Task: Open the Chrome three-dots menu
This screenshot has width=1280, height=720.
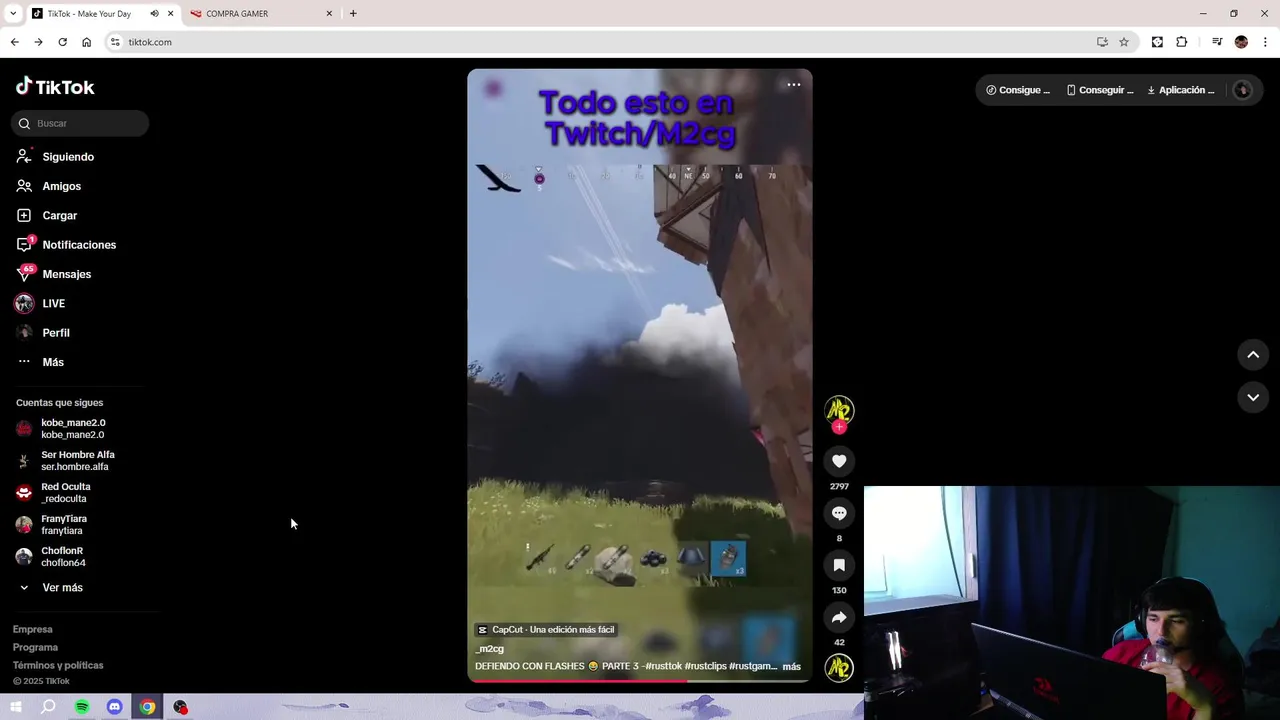Action: point(1266,42)
